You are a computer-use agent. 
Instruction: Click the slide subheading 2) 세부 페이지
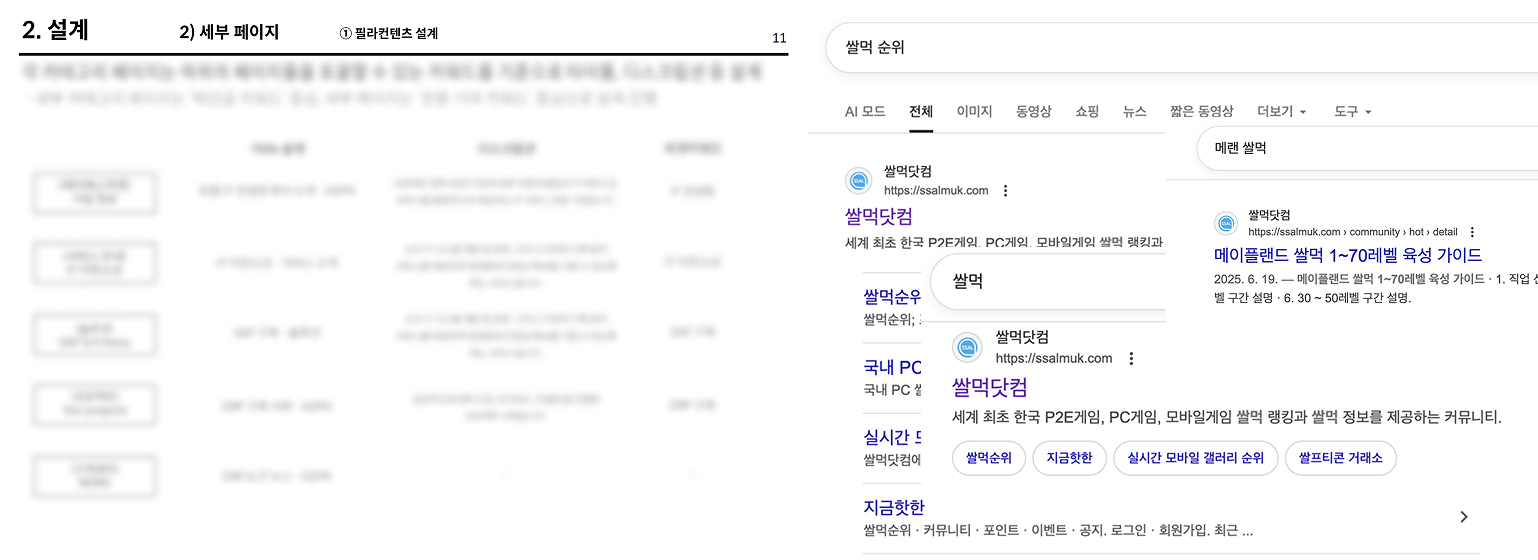tap(229, 32)
